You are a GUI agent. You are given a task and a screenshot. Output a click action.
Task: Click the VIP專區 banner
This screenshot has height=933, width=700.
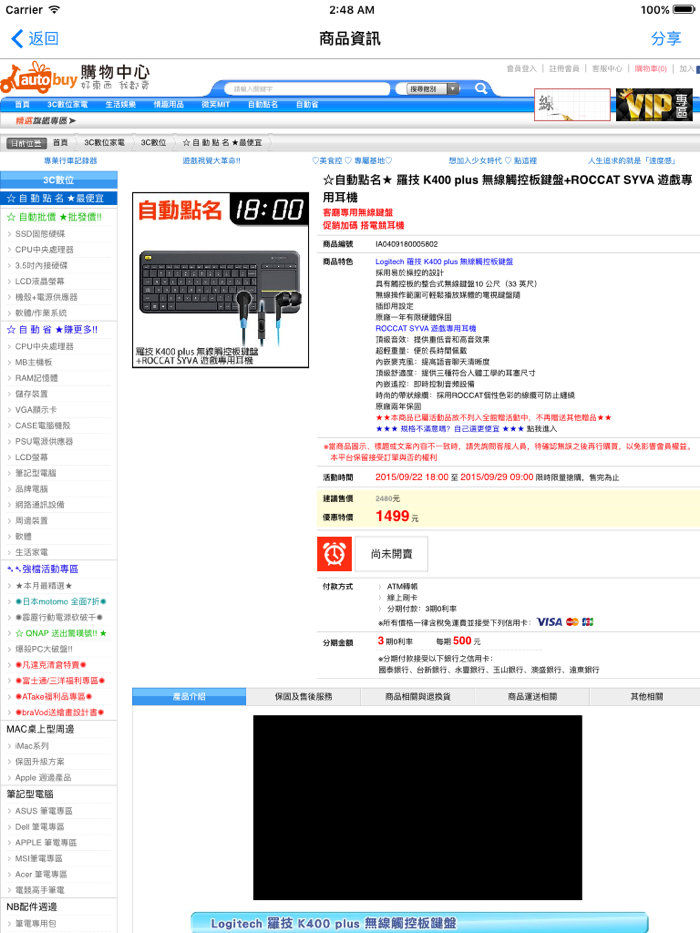(654, 105)
